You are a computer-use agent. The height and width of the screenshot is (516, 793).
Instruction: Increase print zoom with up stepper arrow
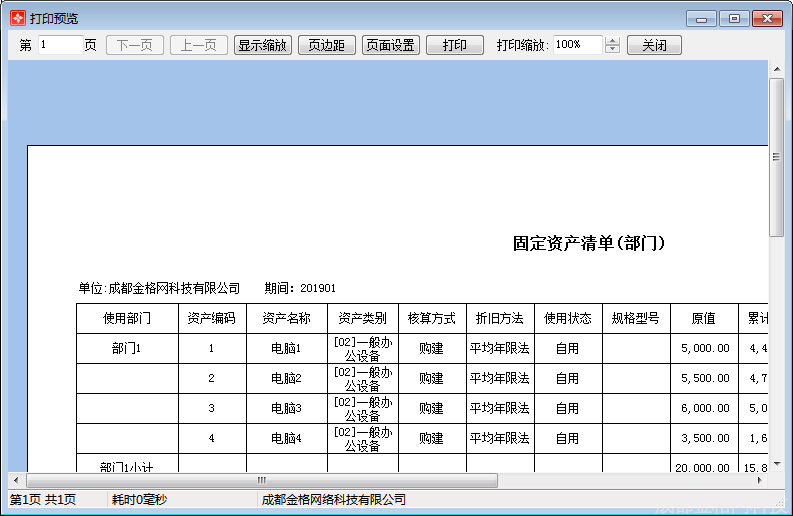(613, 41)
